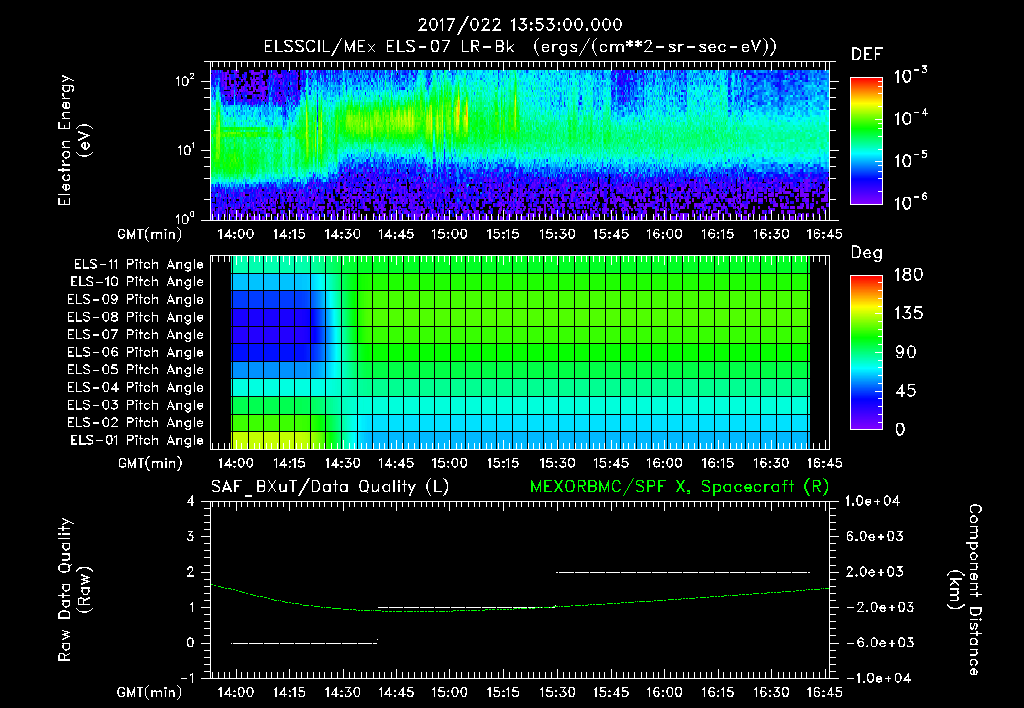This screenshot has height=708, width=1024.
Task: Select the ELS-07 Pitch Angle row label
Action: point(136,334)
